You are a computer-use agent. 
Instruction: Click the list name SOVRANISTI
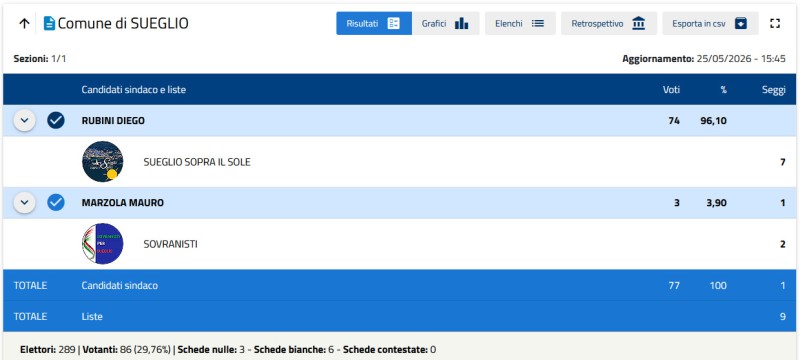[170, 245]
